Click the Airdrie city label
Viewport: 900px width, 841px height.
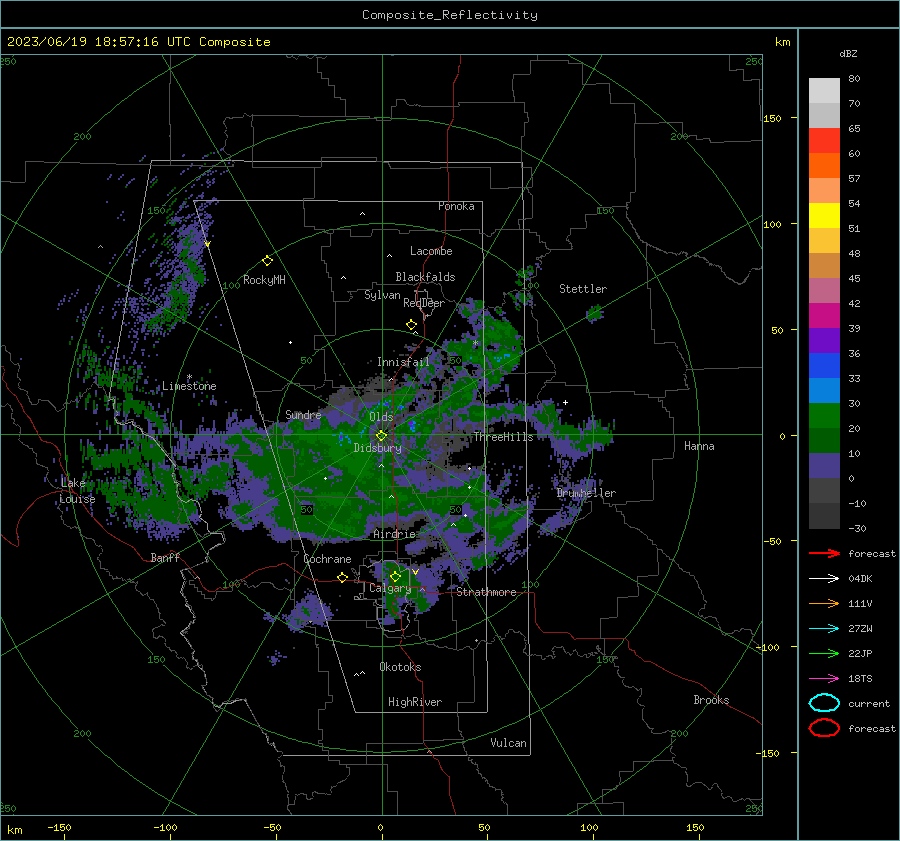pyautogui.click(x=394, y=534)
